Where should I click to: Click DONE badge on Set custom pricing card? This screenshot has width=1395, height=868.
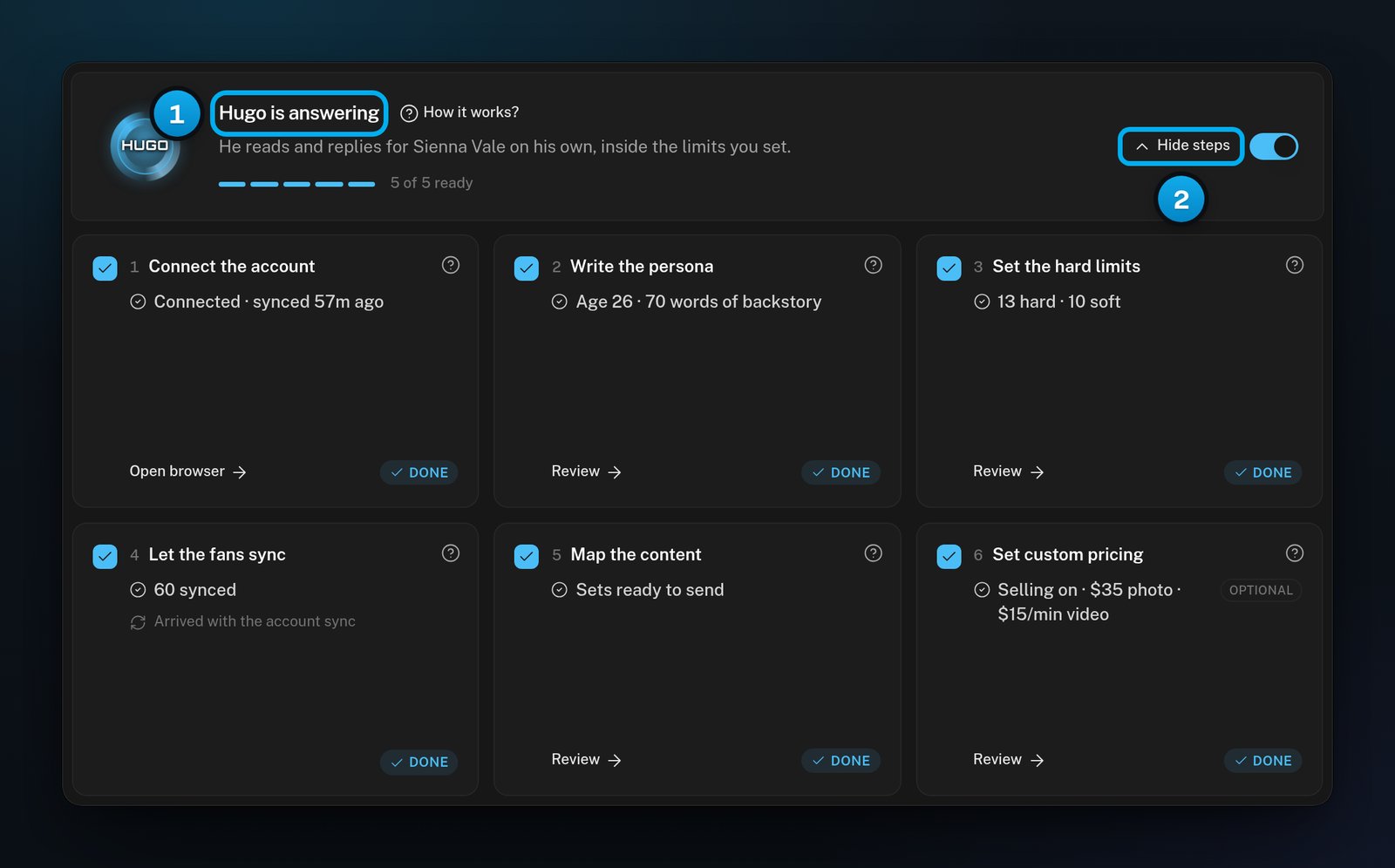1262,761
